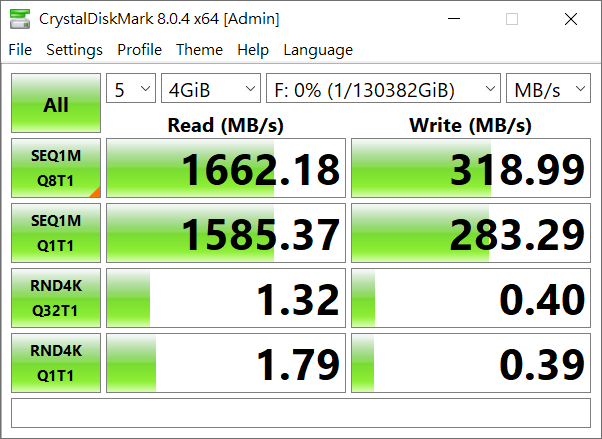Start the SEQ1M Q8T1 test
The image size is (602, 439).
tap(56, 168)
